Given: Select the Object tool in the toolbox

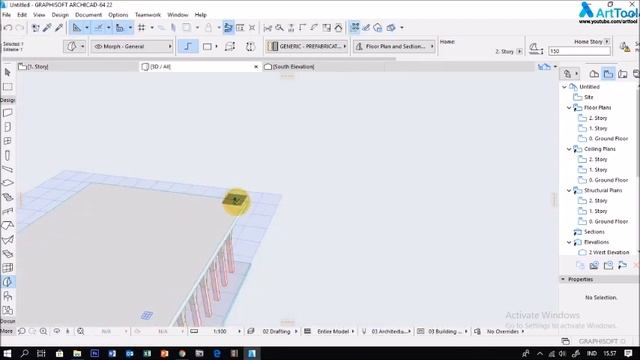Looking at the screenshot, I should point(7,296).
